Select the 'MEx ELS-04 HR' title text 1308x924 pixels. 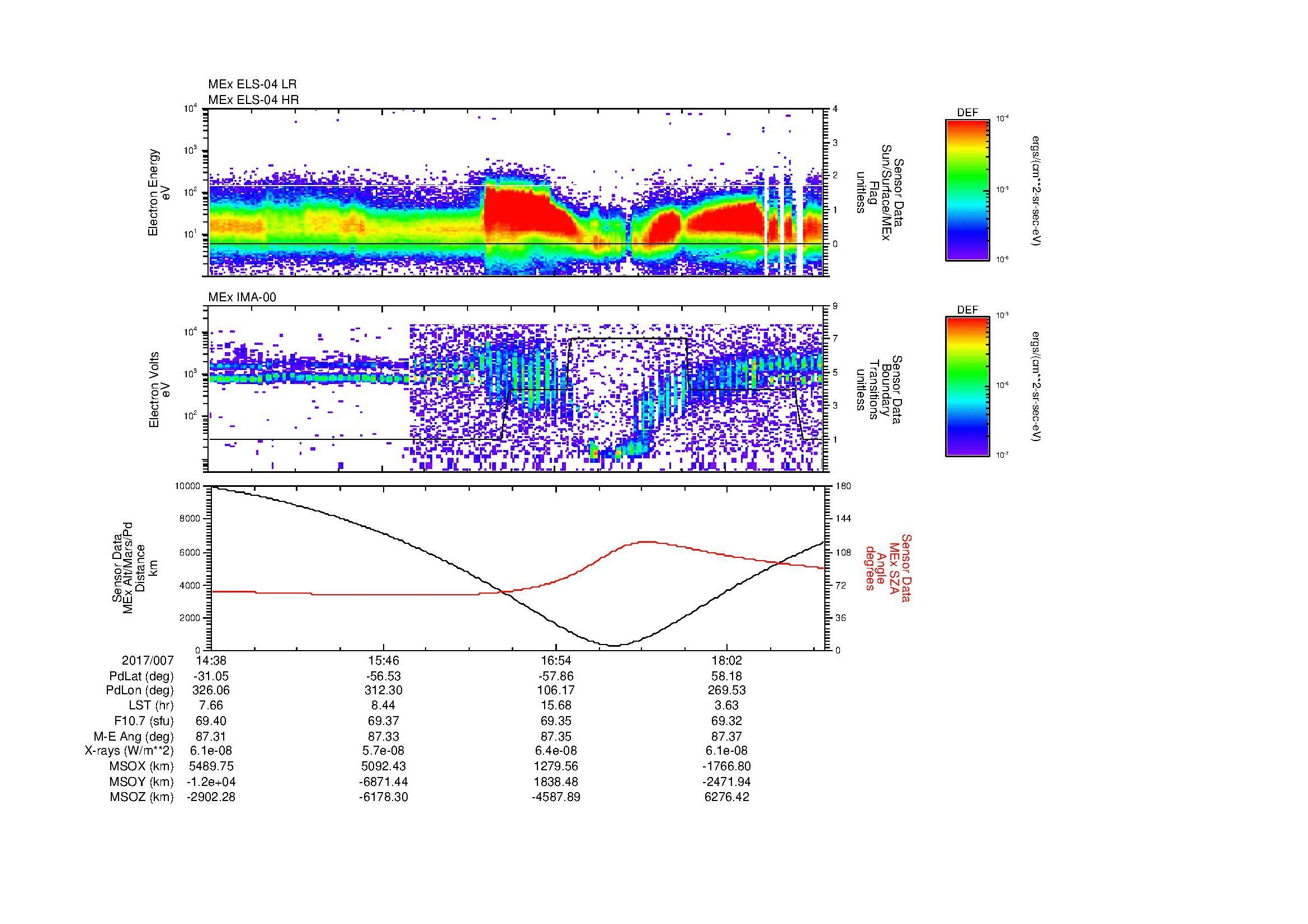(x=253, y=99)
